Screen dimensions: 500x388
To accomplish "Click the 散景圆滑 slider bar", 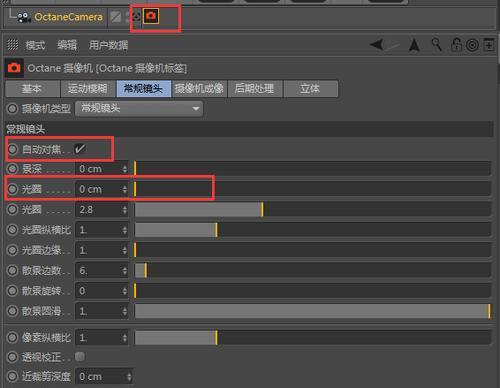I will coord(313,311).
